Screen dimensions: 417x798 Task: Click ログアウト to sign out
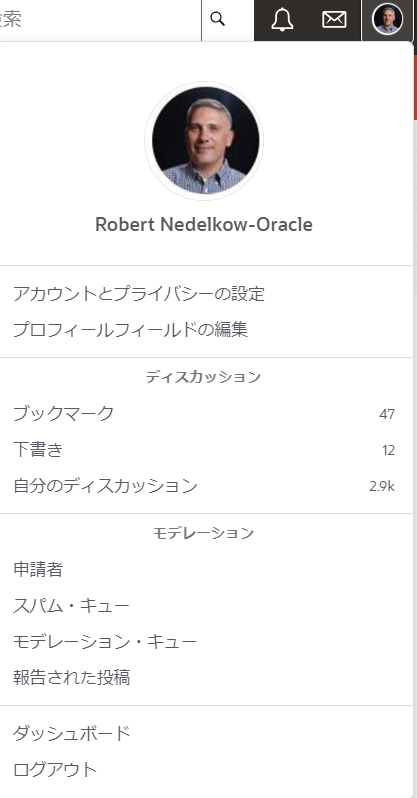point(204,770)
